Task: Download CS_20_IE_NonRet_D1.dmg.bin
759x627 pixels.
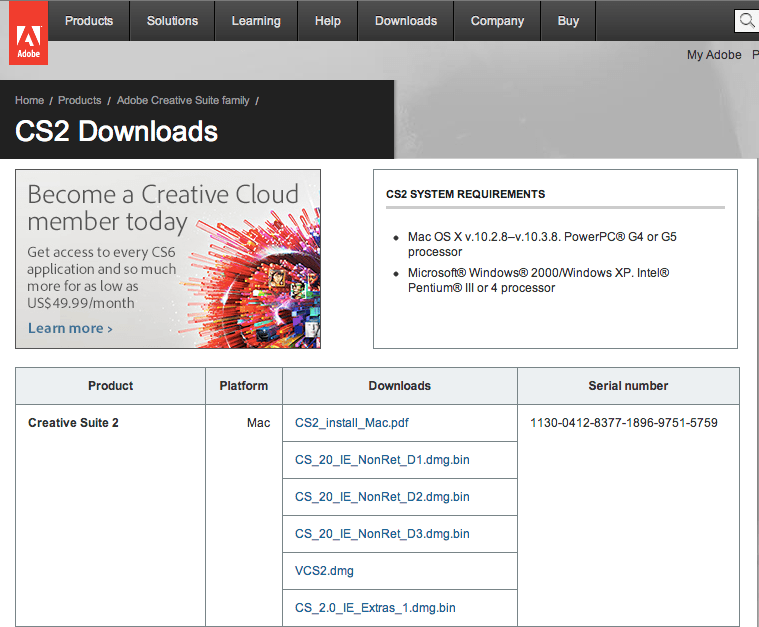Action: [382, 459]
